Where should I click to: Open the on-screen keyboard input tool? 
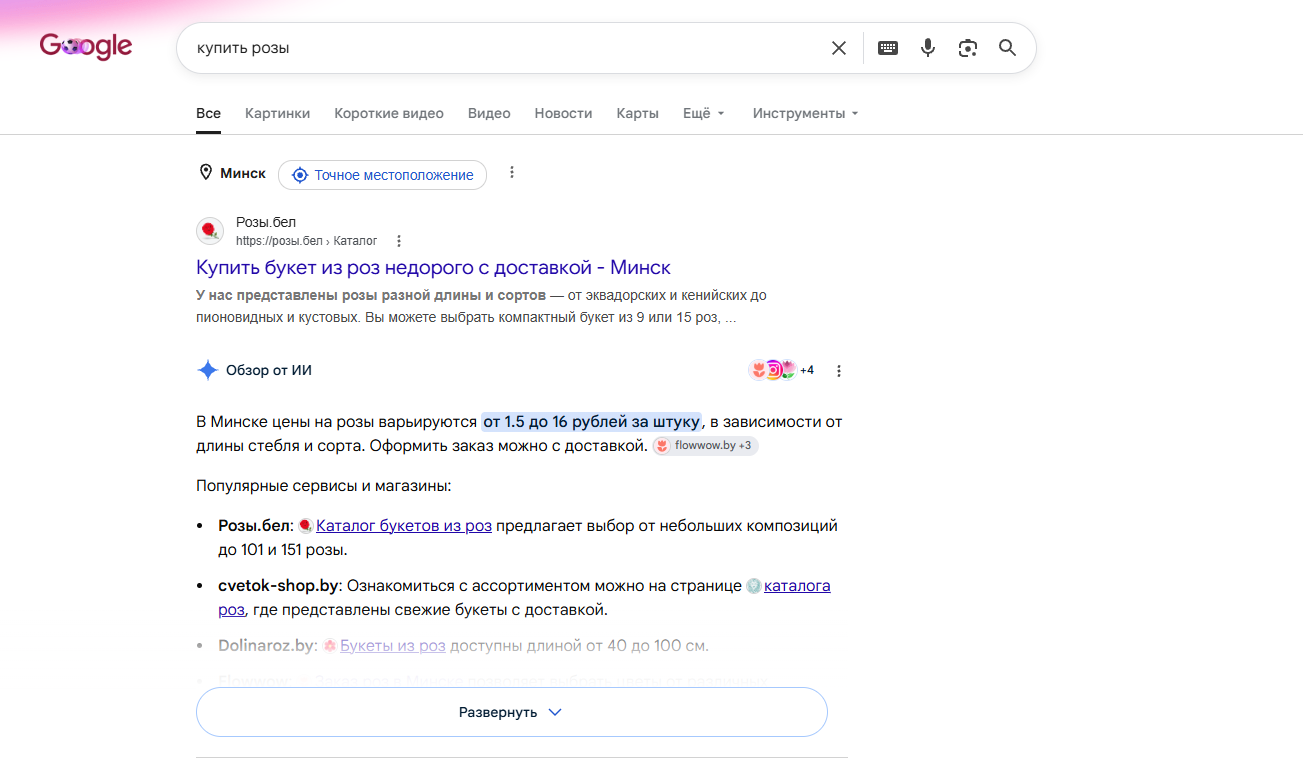888,48
